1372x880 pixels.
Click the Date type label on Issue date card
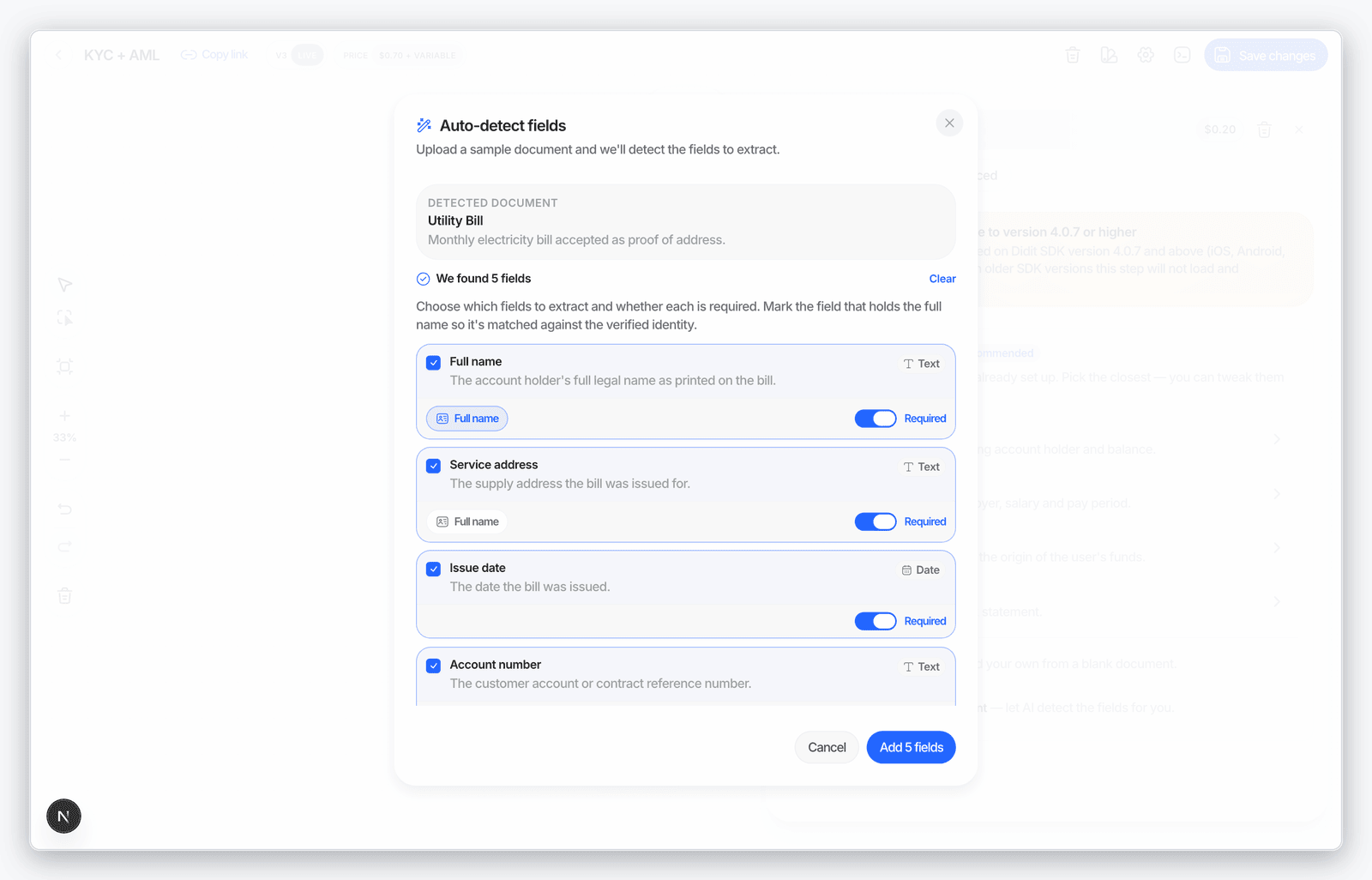921,570
